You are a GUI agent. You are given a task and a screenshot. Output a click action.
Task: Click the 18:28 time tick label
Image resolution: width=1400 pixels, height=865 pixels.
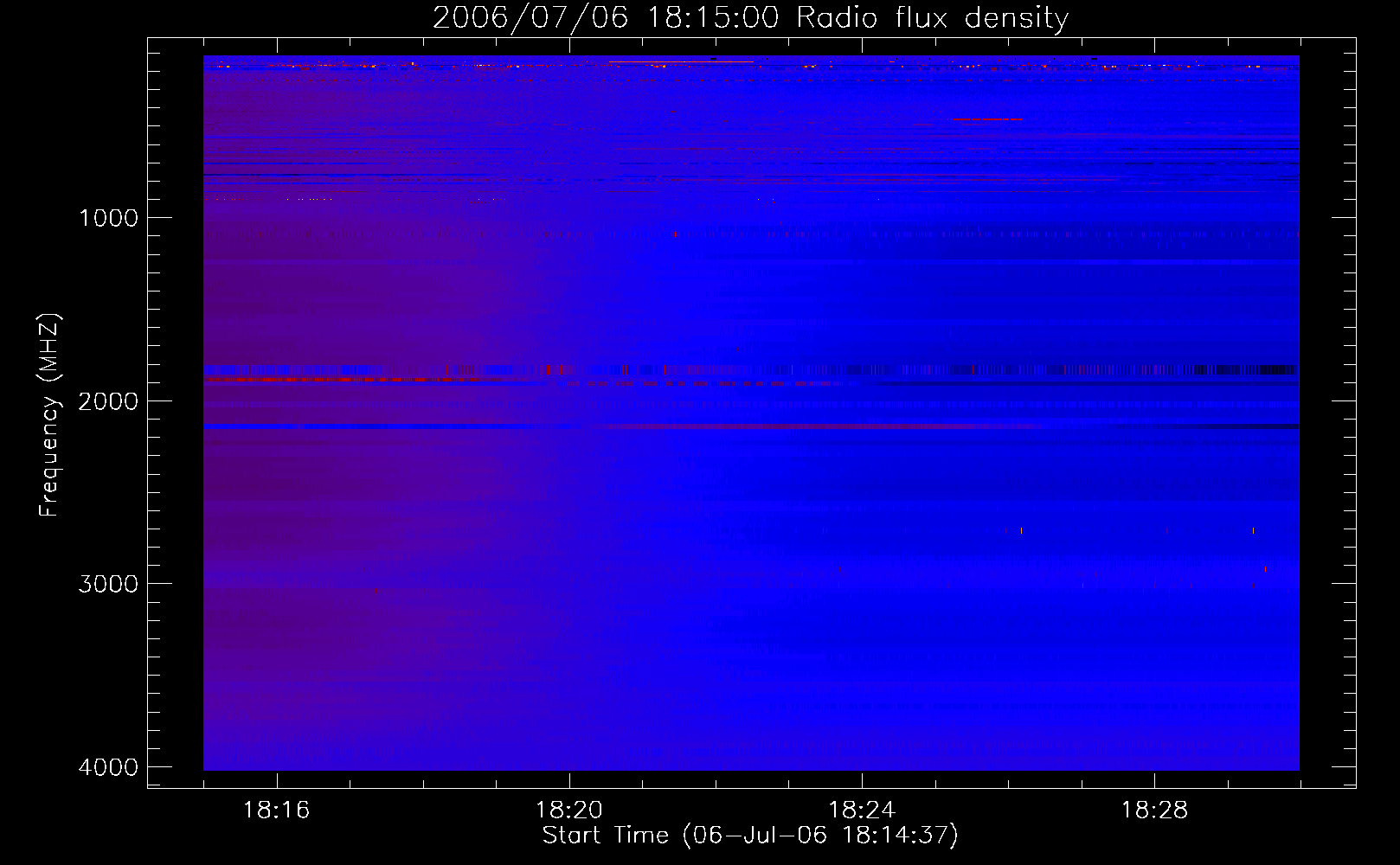pos(1154,811)
